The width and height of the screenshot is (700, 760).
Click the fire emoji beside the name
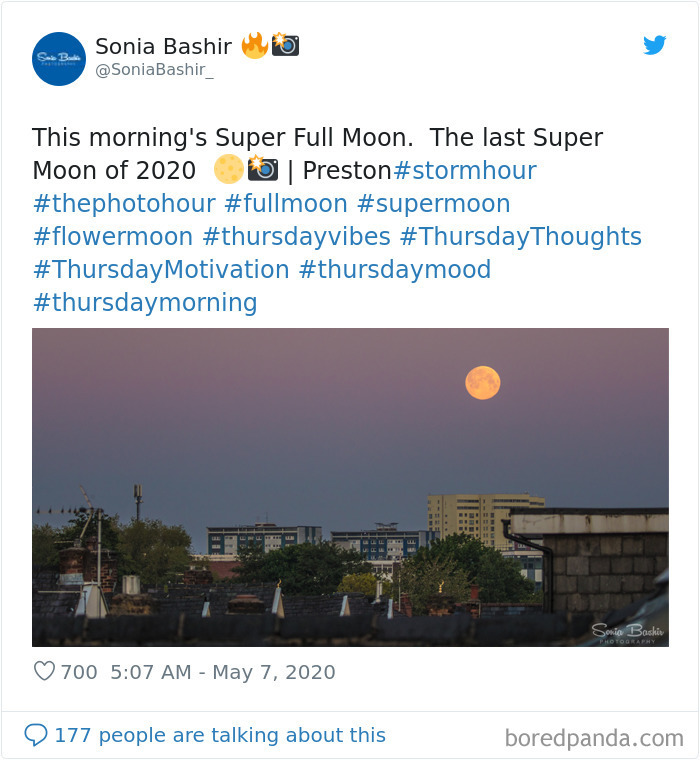[x=255, y=46]
